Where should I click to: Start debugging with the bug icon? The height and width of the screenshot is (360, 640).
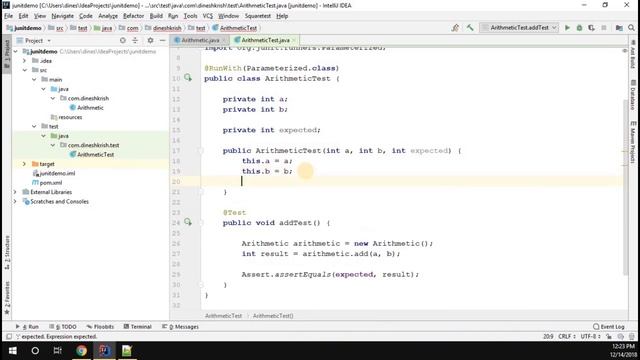coord(579,28)
